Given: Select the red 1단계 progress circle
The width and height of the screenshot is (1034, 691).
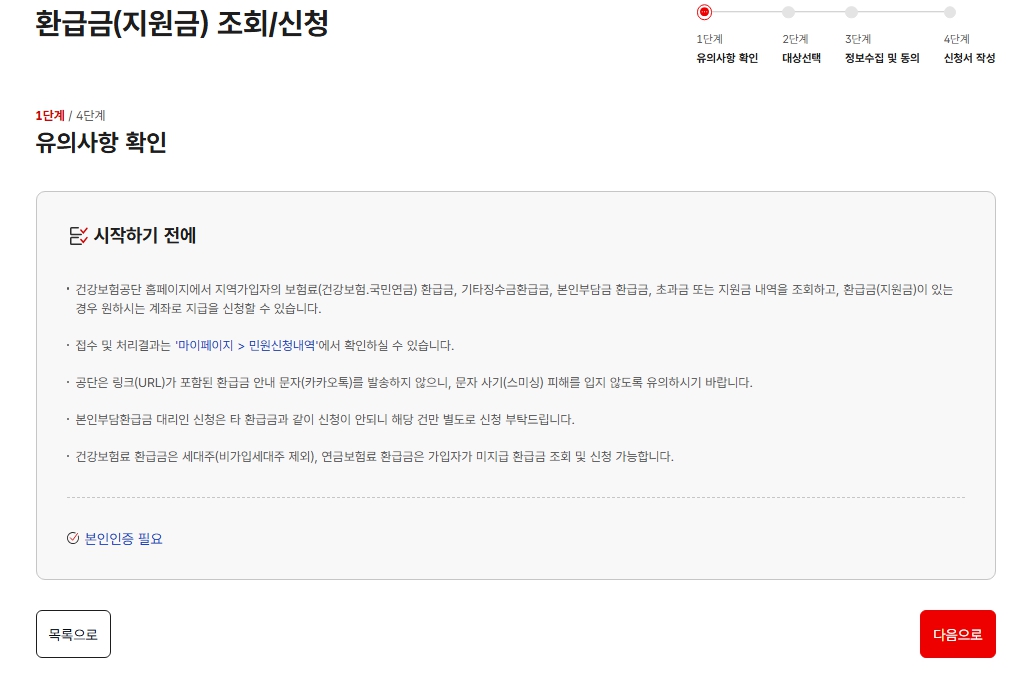Looking at the screenshot, I should tap(705, 13).
